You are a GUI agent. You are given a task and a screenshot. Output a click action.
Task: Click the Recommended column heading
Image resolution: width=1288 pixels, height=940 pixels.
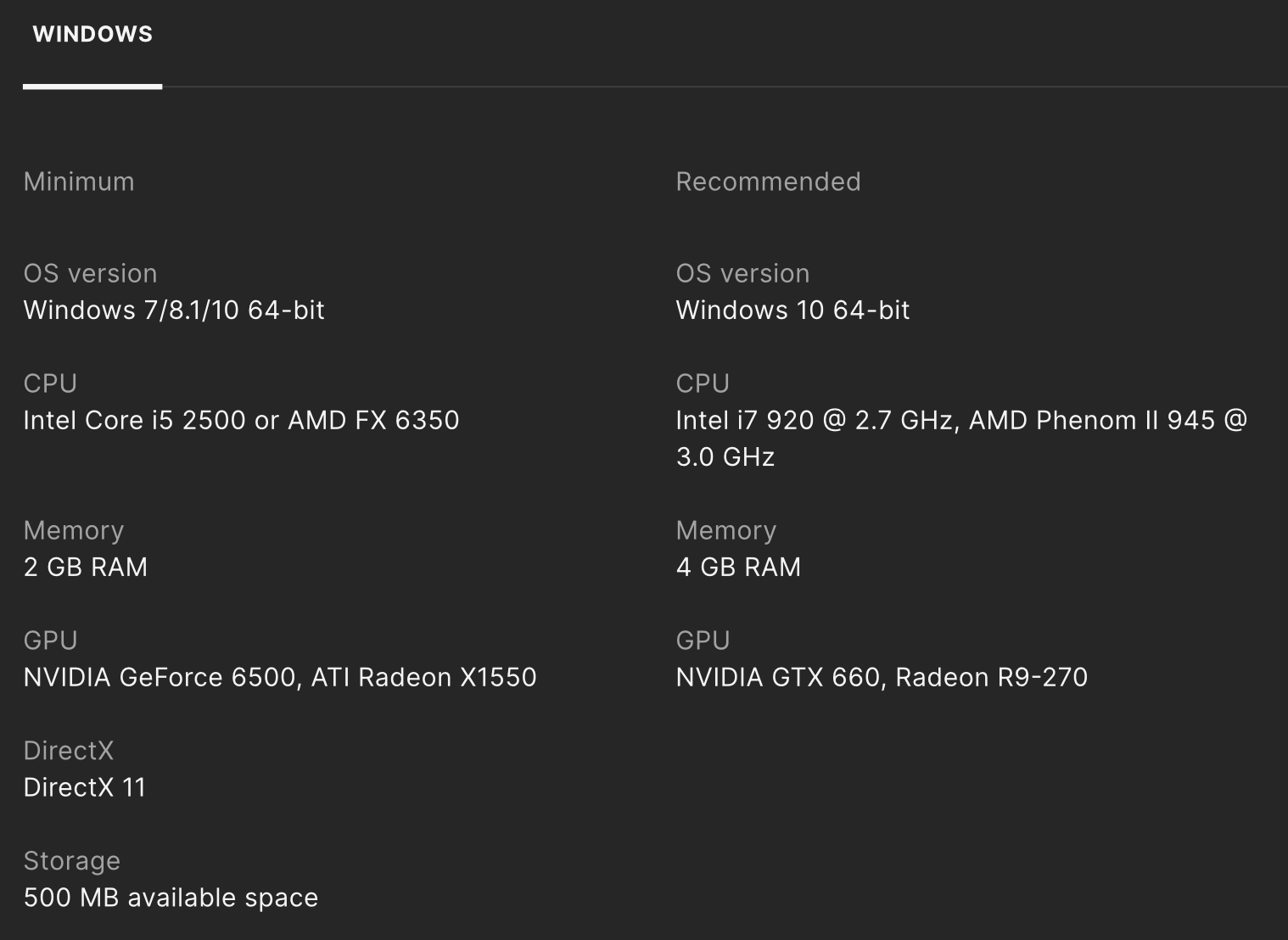click(x=768, y=182)
